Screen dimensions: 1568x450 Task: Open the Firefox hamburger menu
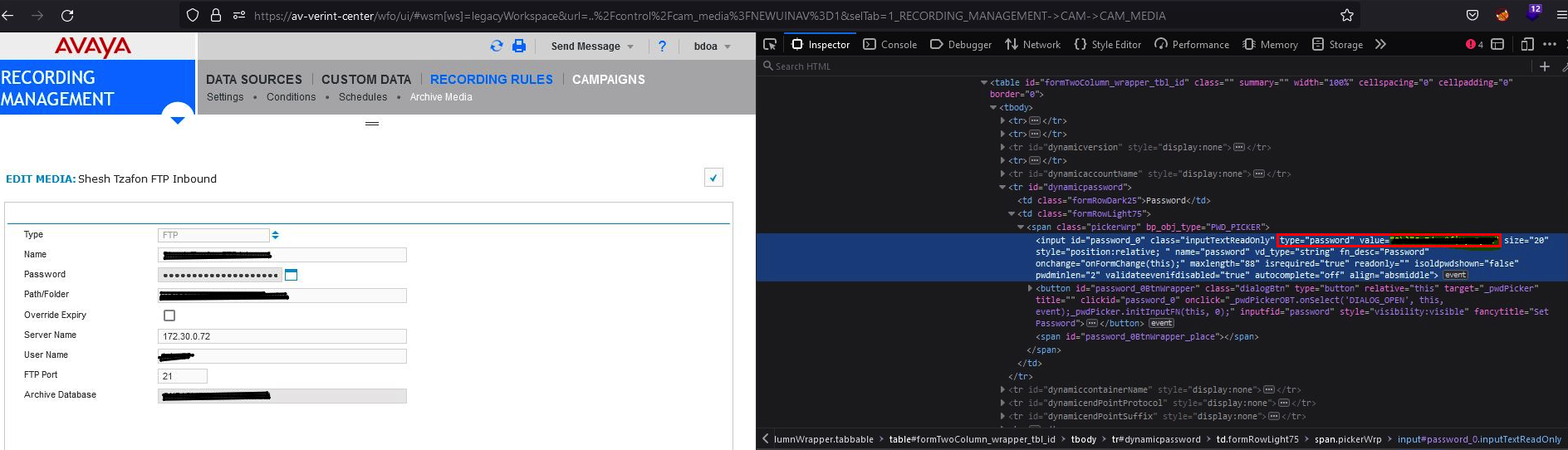1561,15
